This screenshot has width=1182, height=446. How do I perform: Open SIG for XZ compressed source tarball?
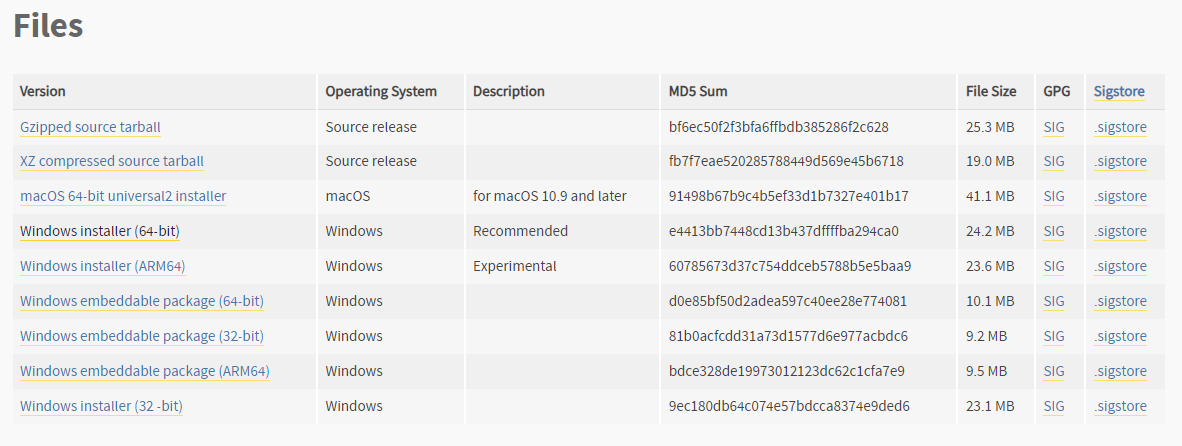click(1054, 161)
